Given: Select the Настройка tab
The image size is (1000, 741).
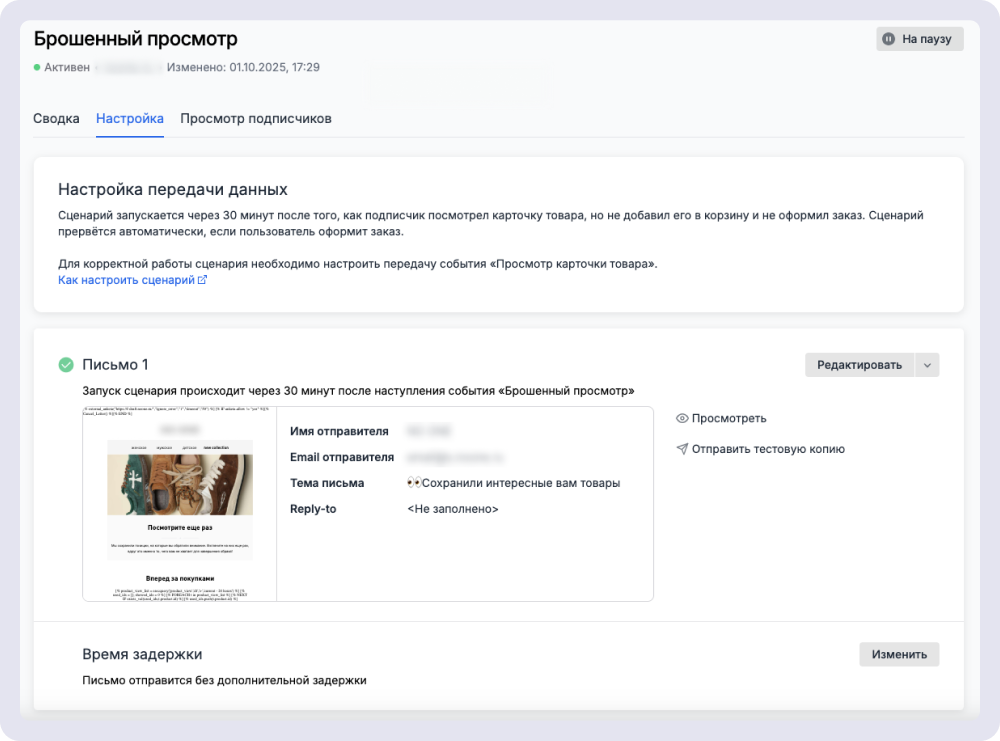Looking at the screenshot, I should (130, 118).
